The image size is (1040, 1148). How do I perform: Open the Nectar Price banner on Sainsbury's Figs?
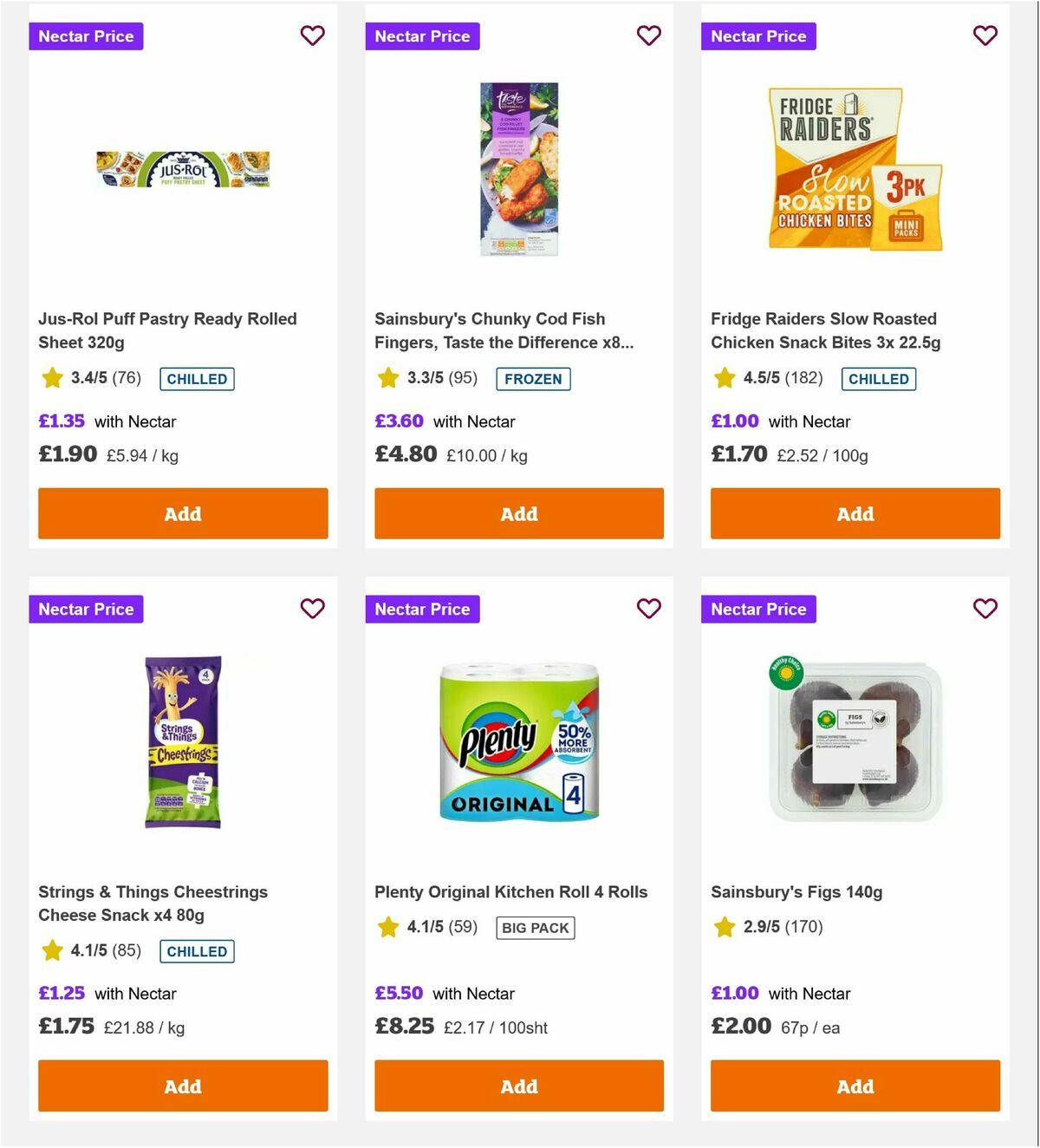tap(758, 609)
